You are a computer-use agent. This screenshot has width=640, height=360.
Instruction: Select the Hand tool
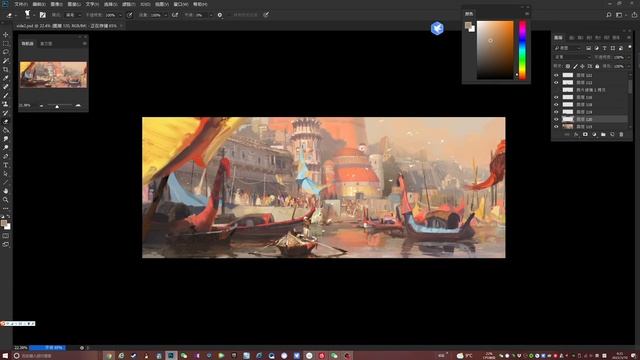click(x=6, y=191)
